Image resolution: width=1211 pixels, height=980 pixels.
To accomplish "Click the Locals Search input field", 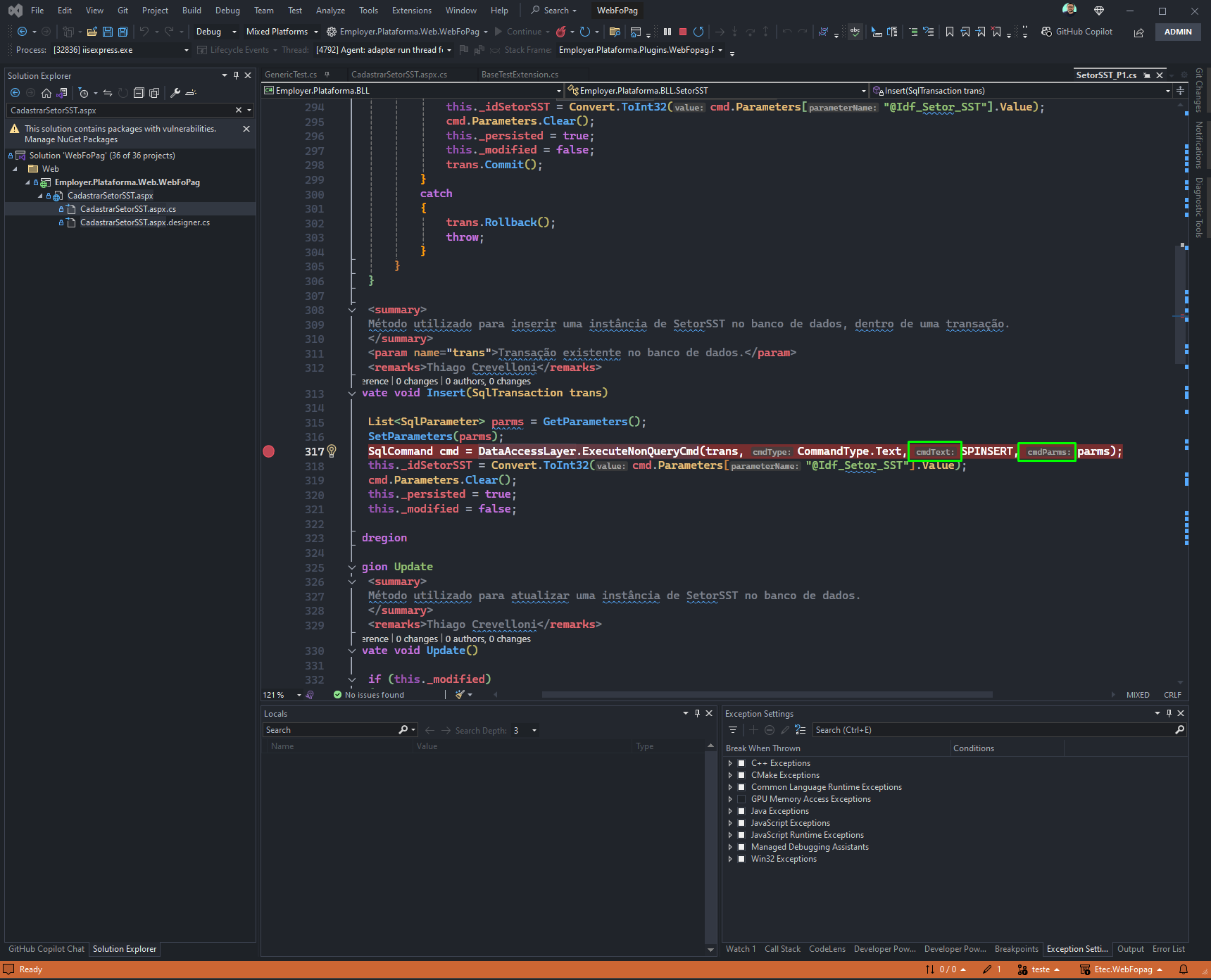I will tap(330, 730).
